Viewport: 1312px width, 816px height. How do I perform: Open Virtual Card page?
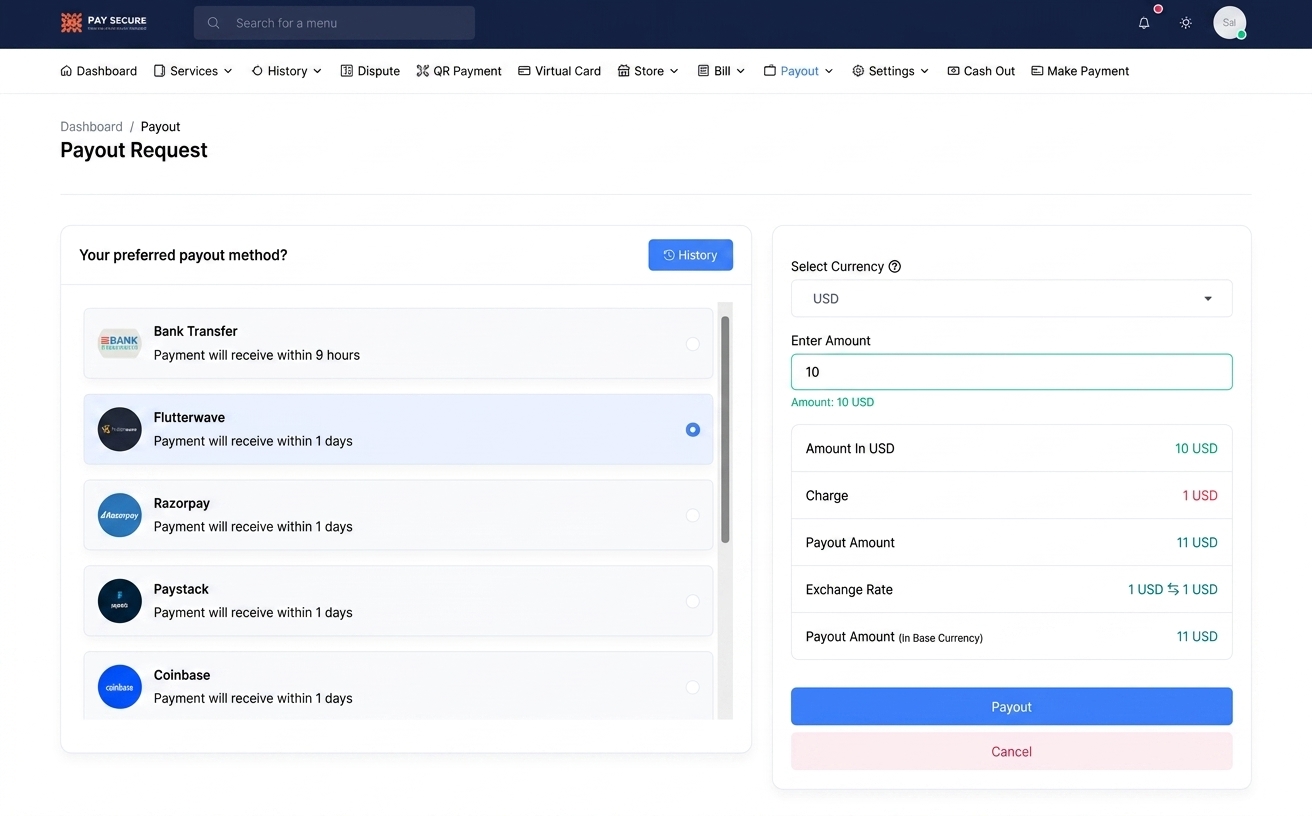560,71
